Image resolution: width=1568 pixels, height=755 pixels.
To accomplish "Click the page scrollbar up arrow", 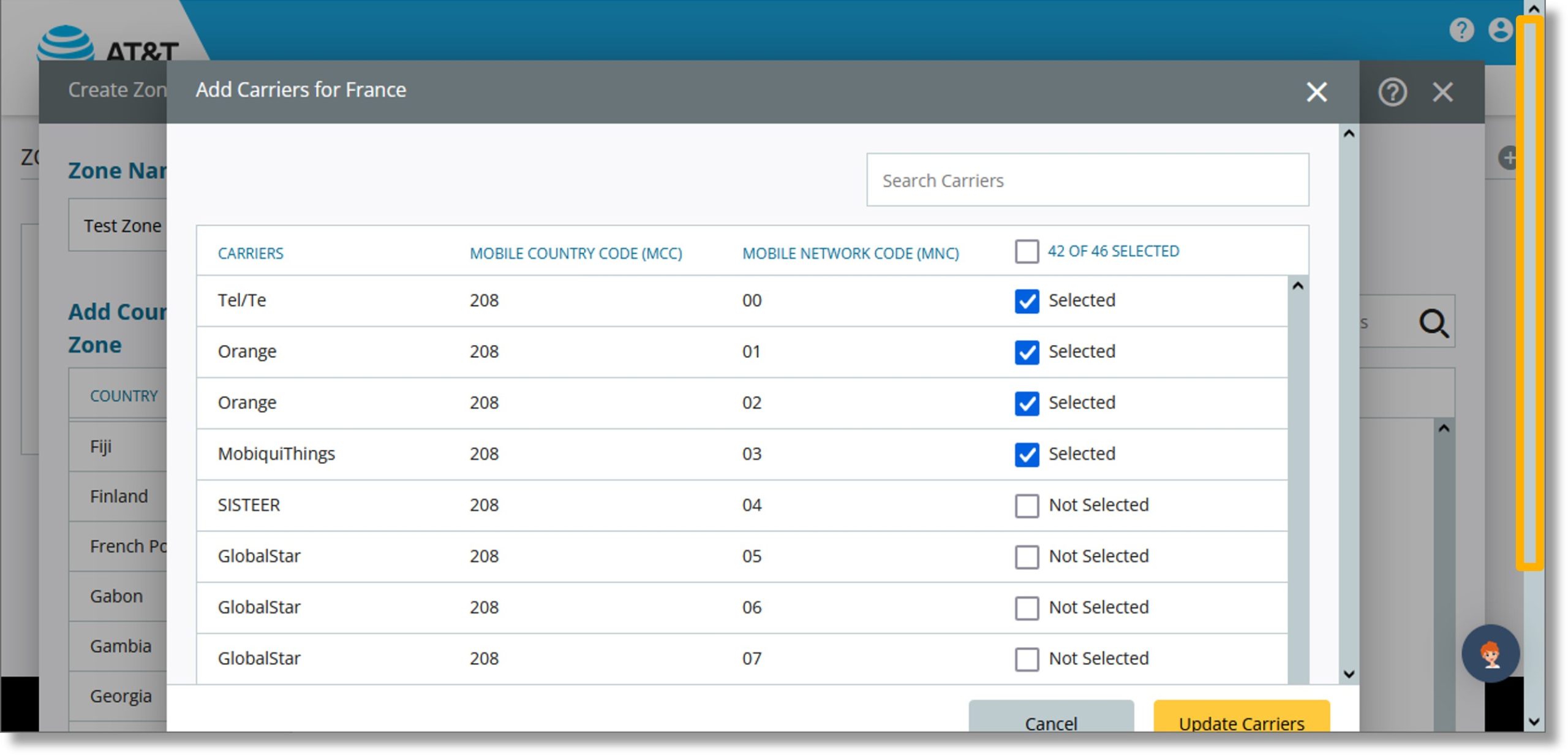I will [x=1533, y=9].
